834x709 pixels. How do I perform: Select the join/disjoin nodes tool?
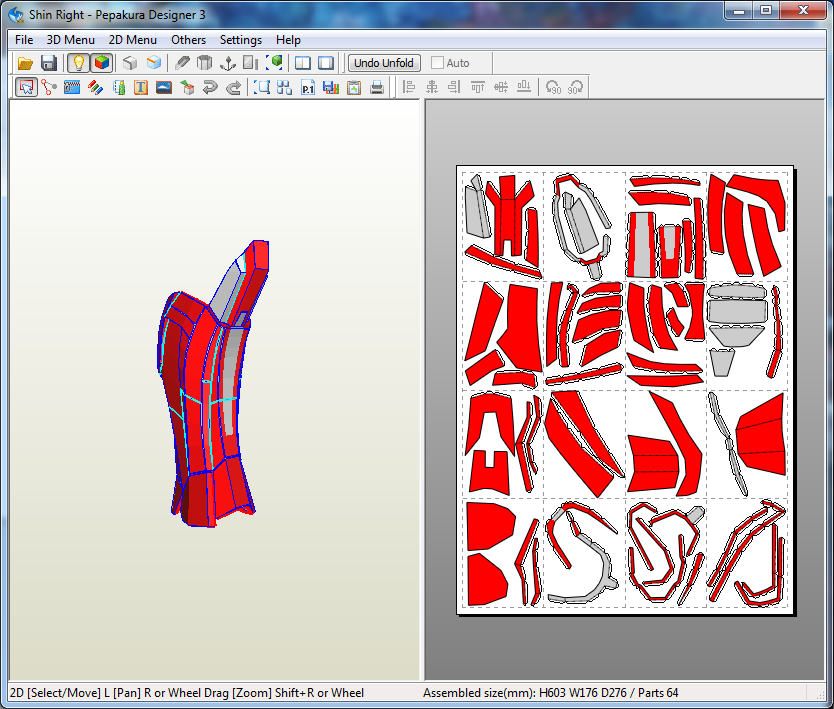(x=49, y=87)
